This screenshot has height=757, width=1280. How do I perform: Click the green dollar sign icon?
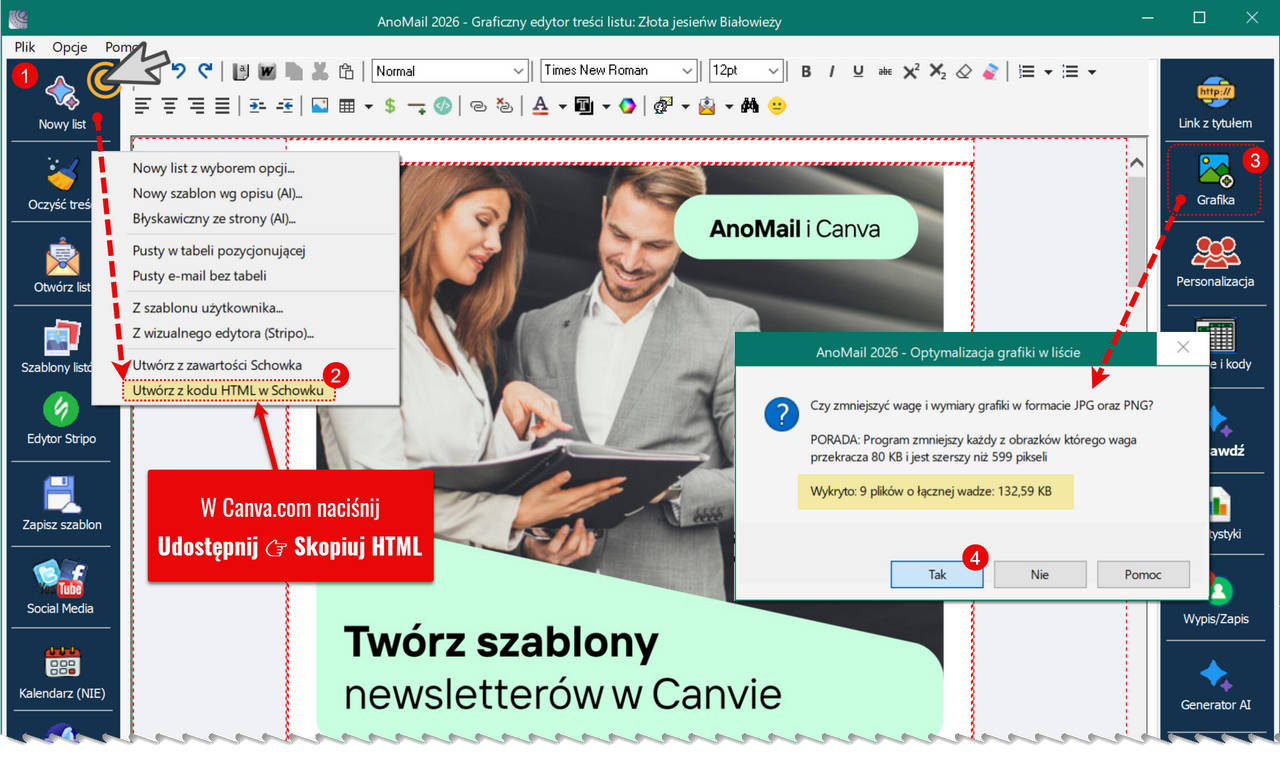tap(390, 105)
